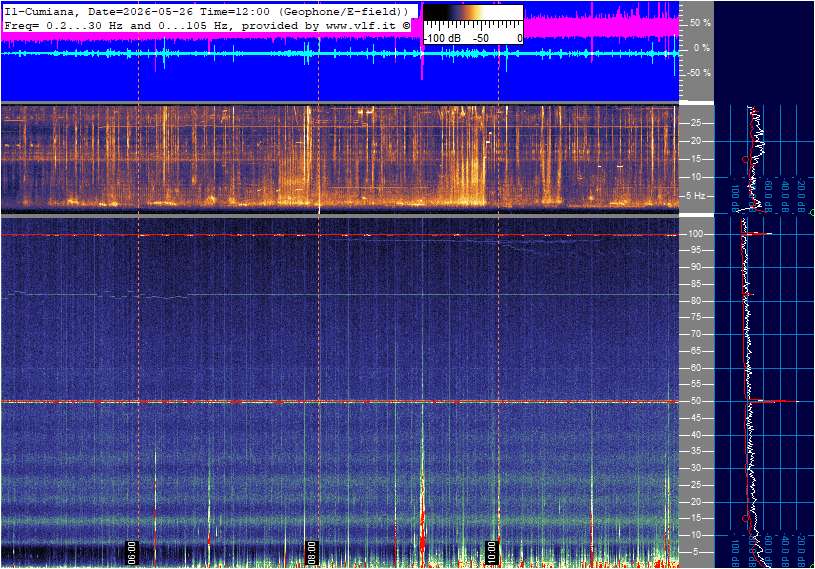Click the 90 Hz axis label
The width and height of the screenshot is (815, 569).
pyautogui.click(x=695, y=267)
